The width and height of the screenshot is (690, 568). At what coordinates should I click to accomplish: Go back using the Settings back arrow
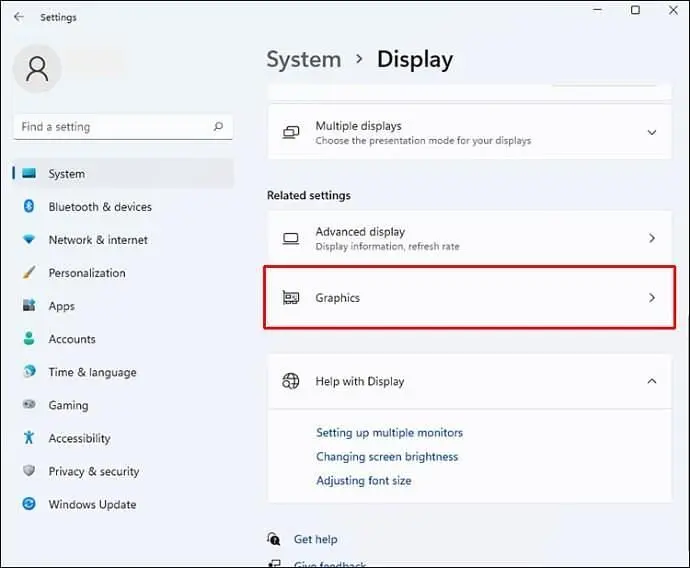19,17
